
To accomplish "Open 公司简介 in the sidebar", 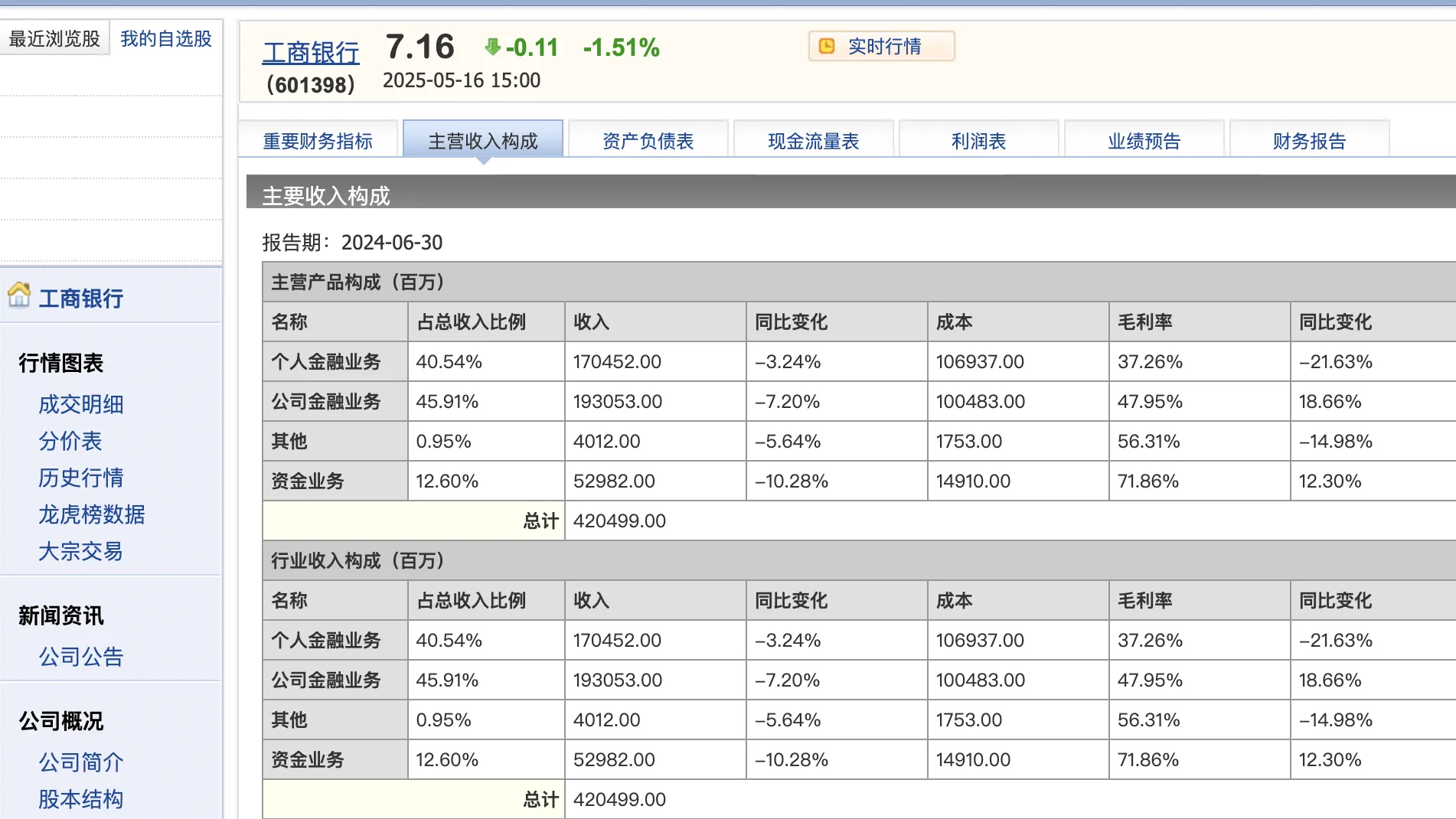I will pyautogui.click(x=81, y=762).
